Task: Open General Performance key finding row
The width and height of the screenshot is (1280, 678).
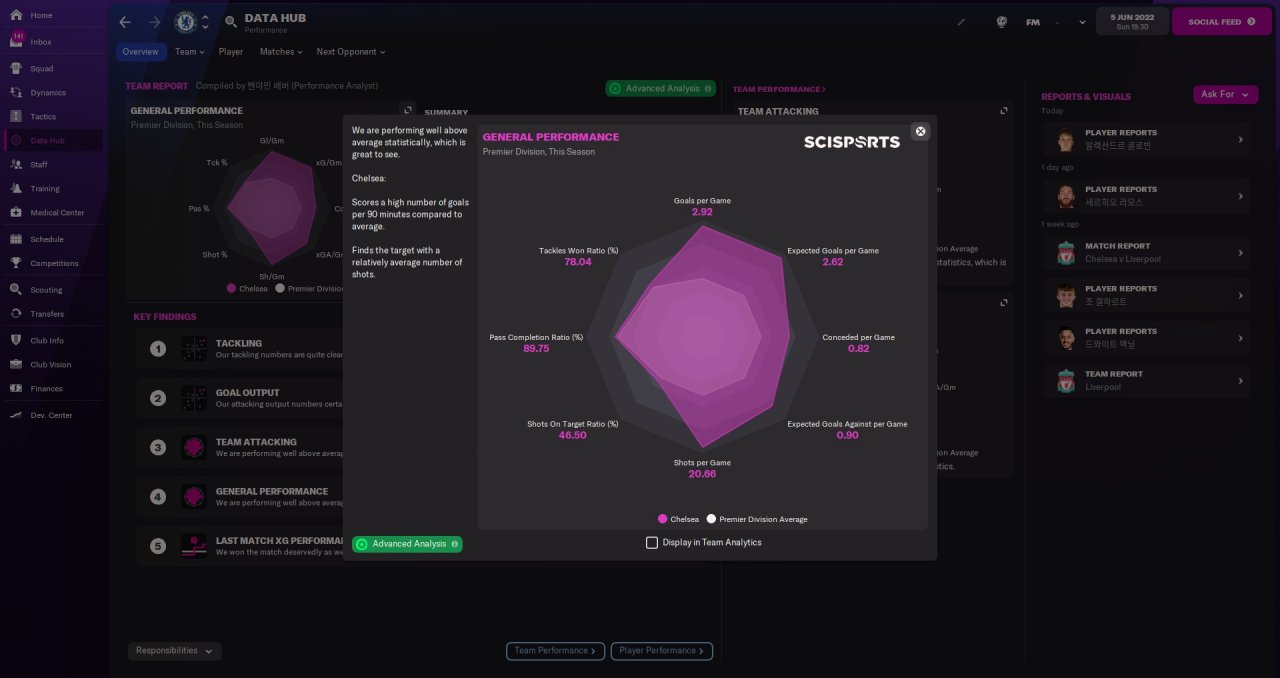Action: point(241,497)
